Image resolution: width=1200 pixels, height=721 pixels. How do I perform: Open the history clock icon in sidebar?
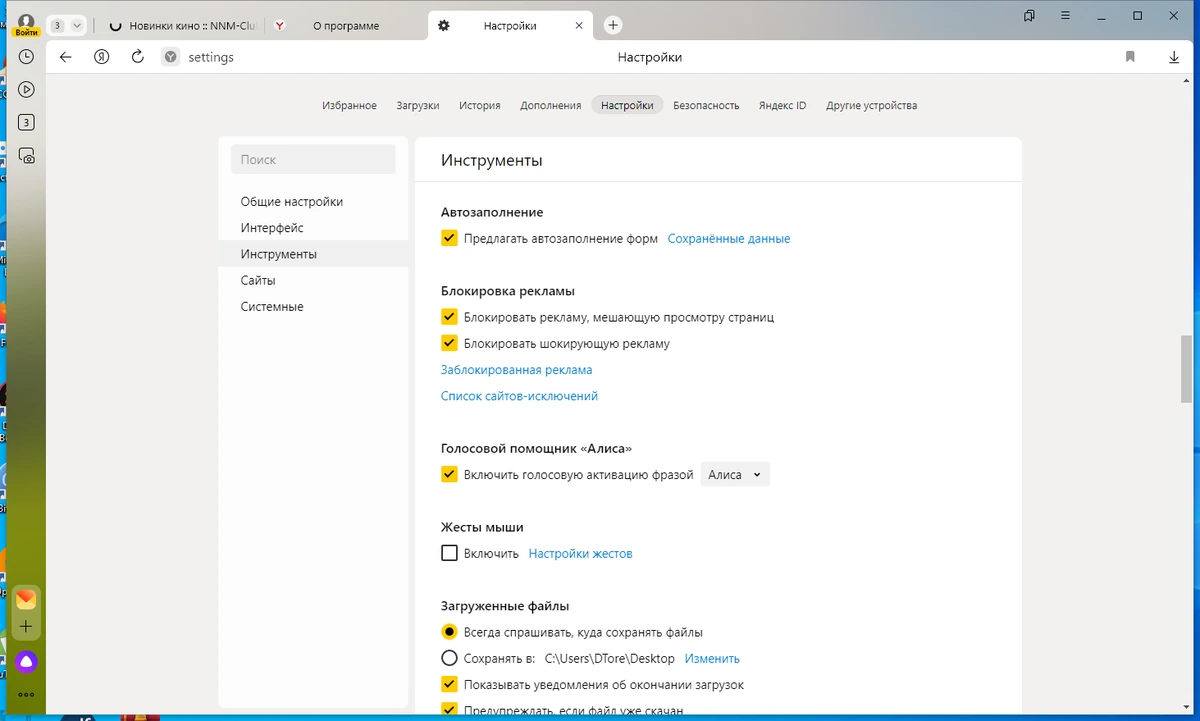(26, 57)
